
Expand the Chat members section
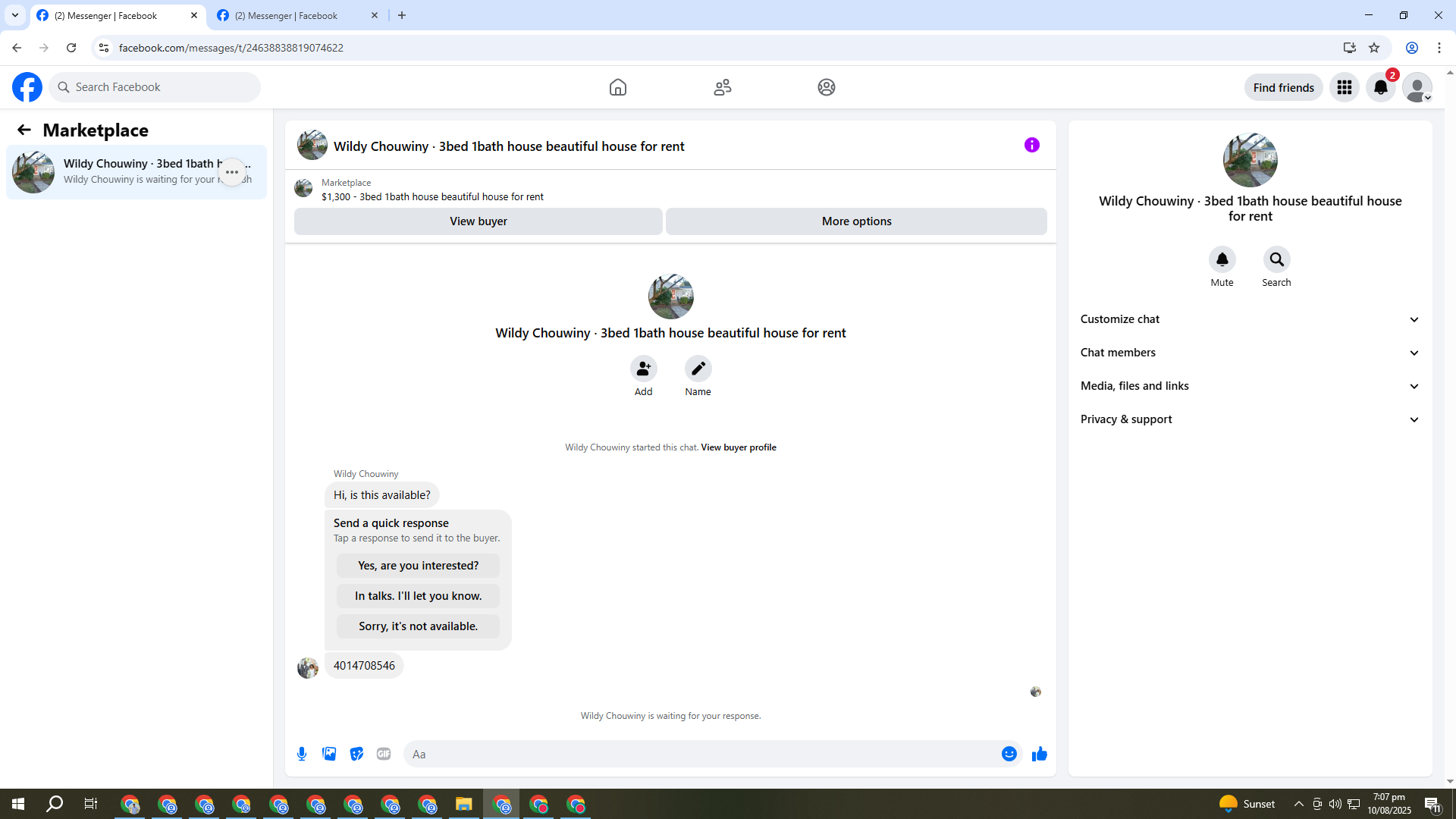click(1250, 353)
